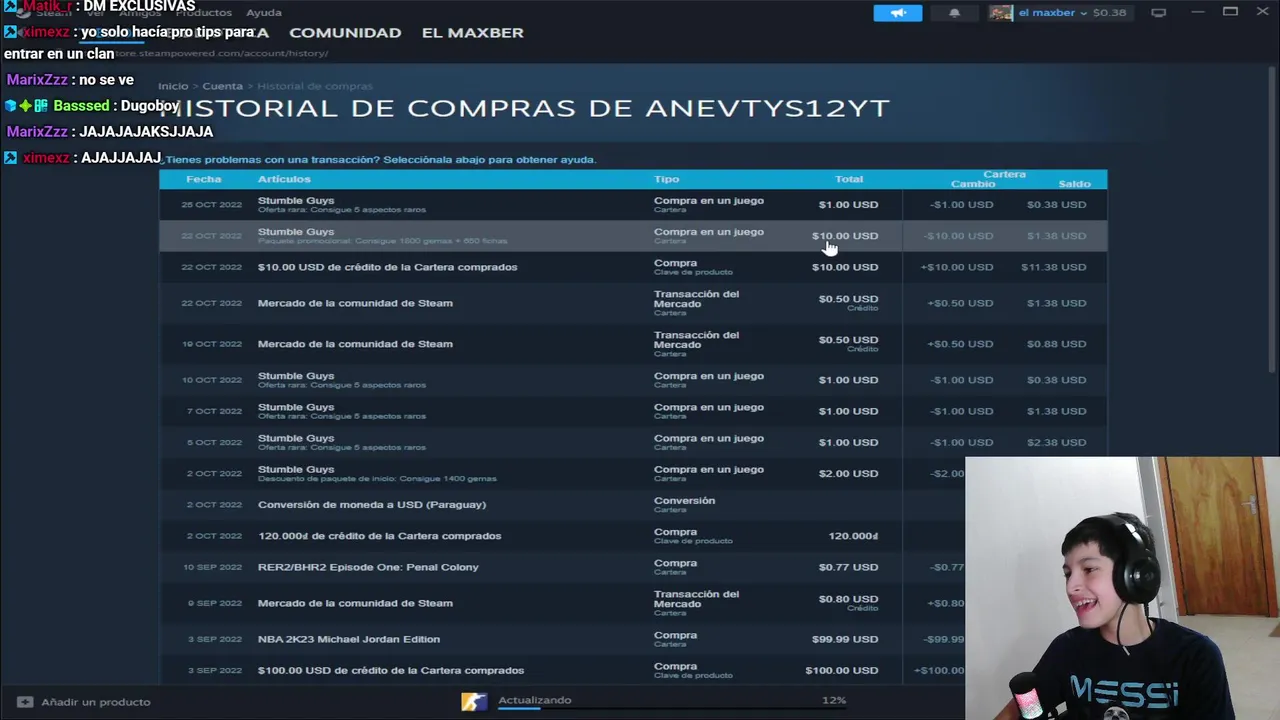Image resolution: width=1280 pixels, height=720 pixels.
Task: Click the Tienes problemas con una transacción help text
Action: 380,160
